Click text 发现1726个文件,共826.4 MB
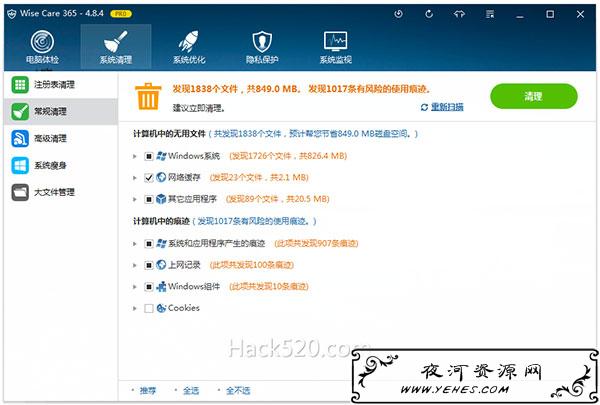Screen dimensions: 600x405 click(x=288, y=156)
